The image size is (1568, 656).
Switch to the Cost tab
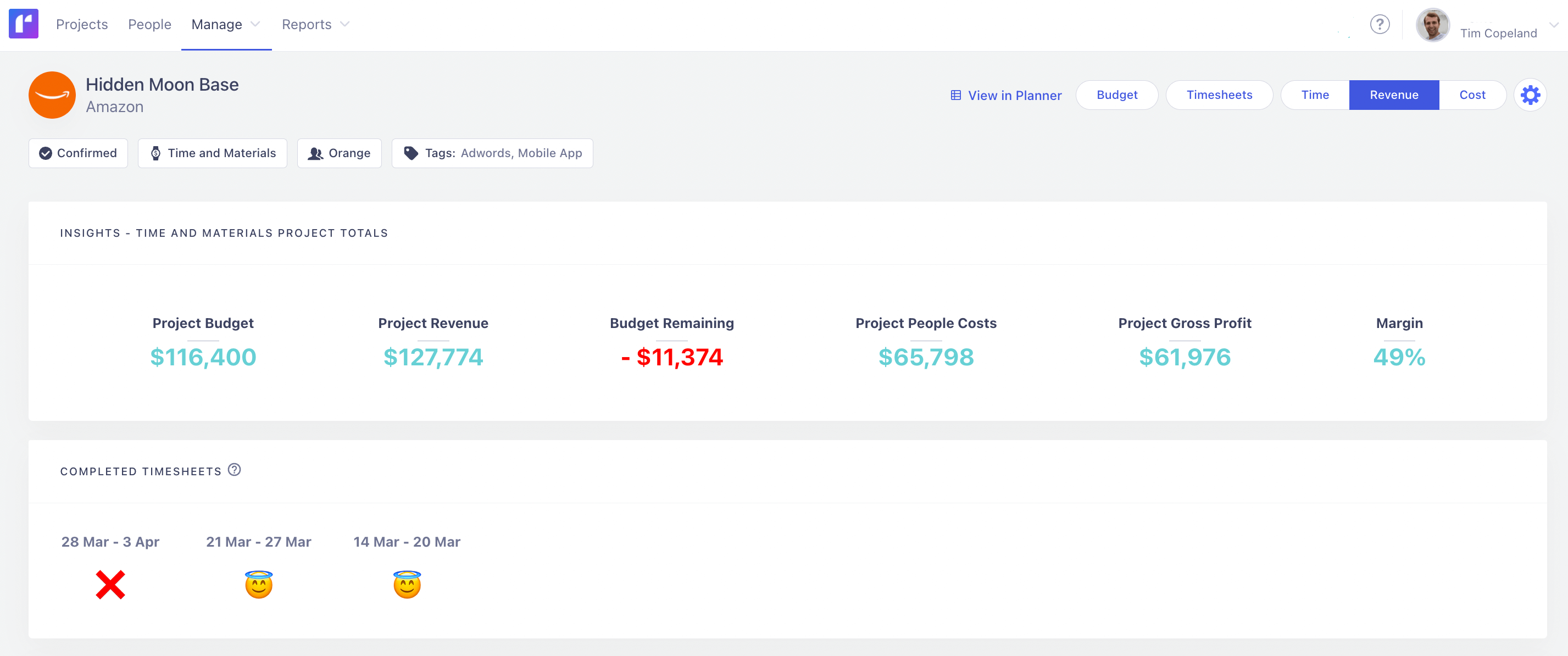pos(1472,95)
